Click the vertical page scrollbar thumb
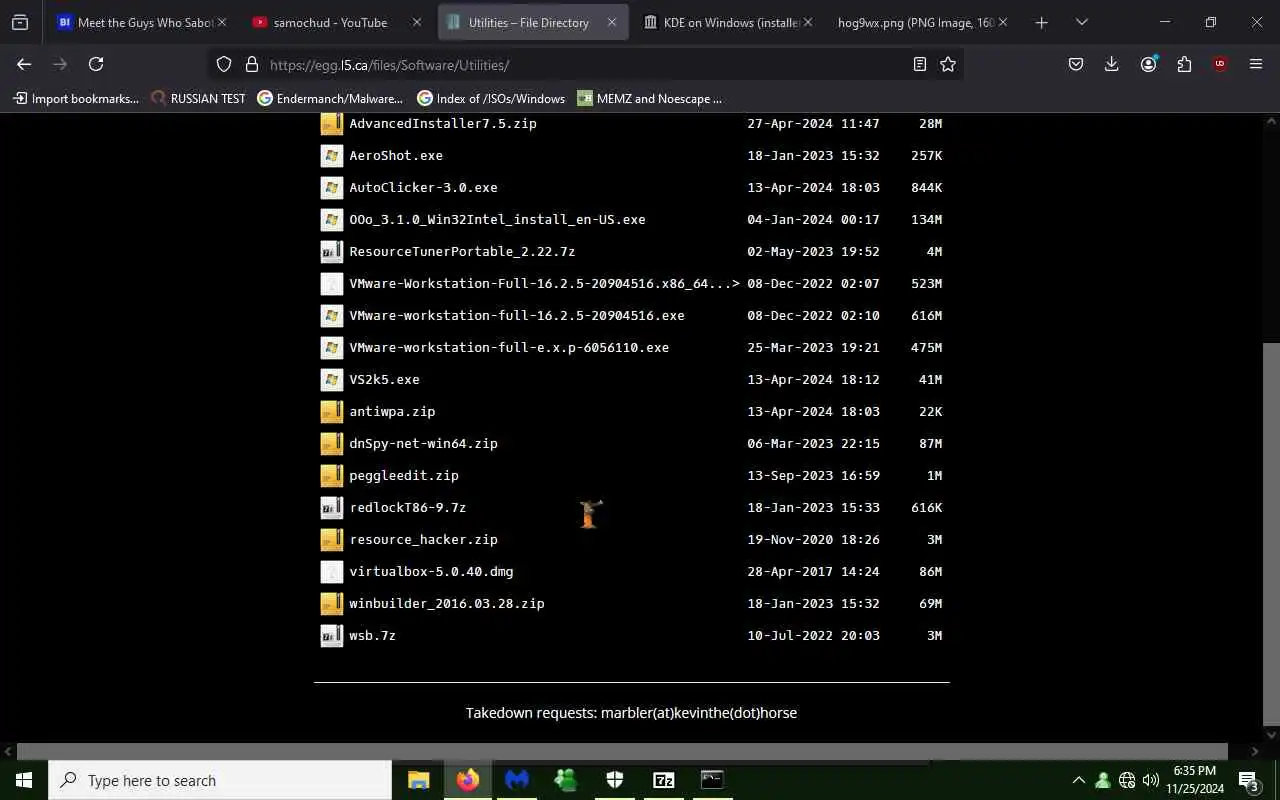The width and height of the screenshot is (1280, 800). (x=1271, y=533)
